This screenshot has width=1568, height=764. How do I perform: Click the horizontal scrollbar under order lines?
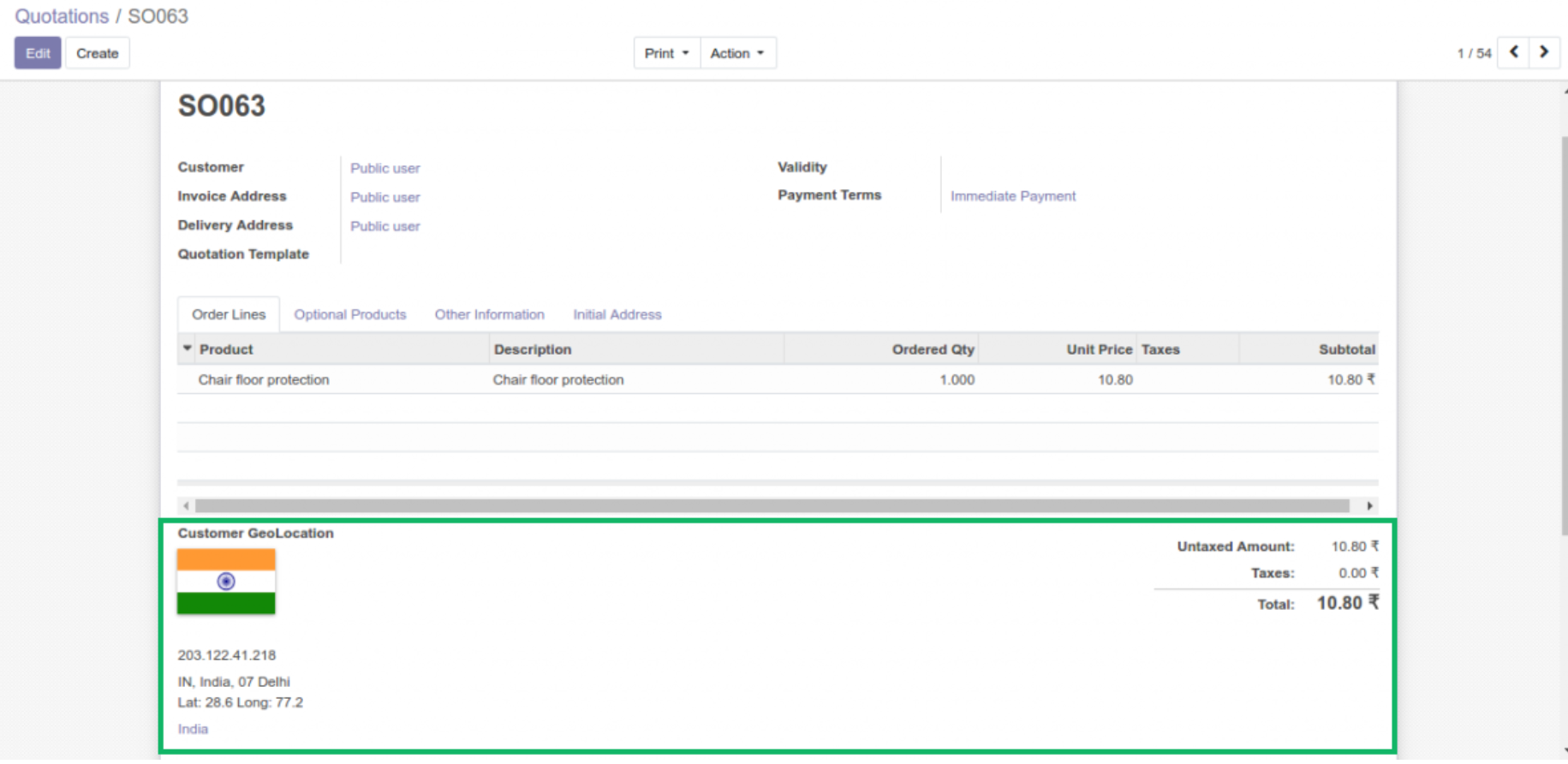tap(771, 506)
